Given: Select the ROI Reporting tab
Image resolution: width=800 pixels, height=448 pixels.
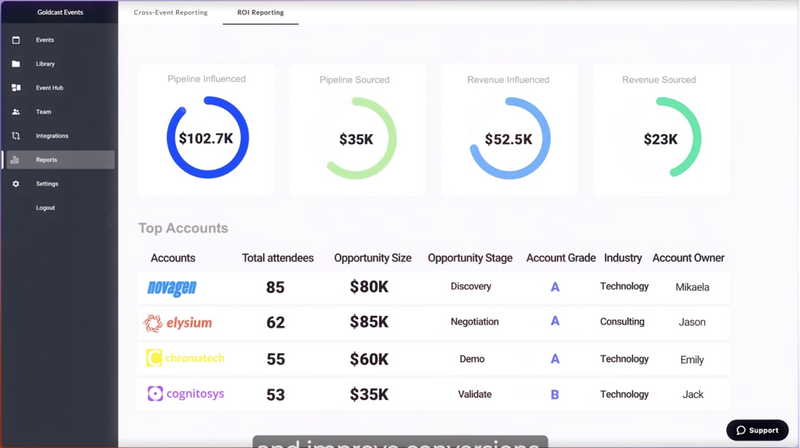Looking at the screenshot, I should tap(260, 13).
